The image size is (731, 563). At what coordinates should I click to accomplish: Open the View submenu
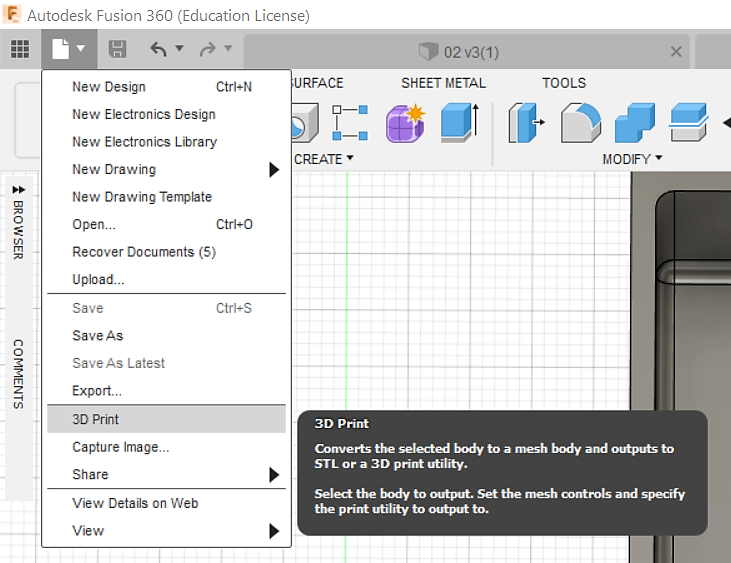166,531
